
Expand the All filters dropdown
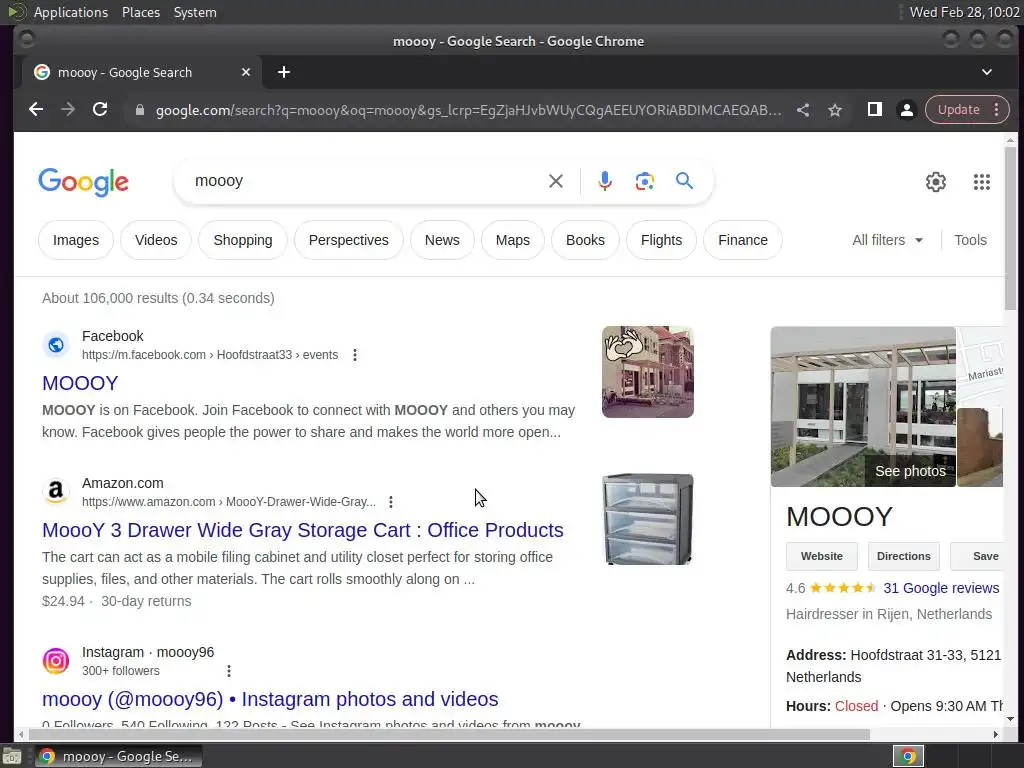888,240
